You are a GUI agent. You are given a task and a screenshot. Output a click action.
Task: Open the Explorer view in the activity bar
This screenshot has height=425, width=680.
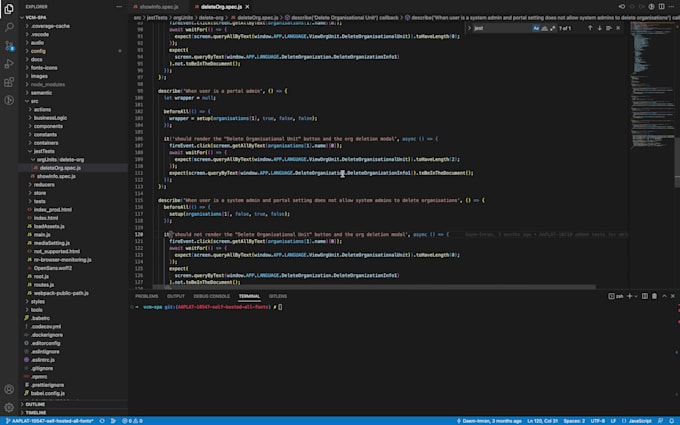9,9
